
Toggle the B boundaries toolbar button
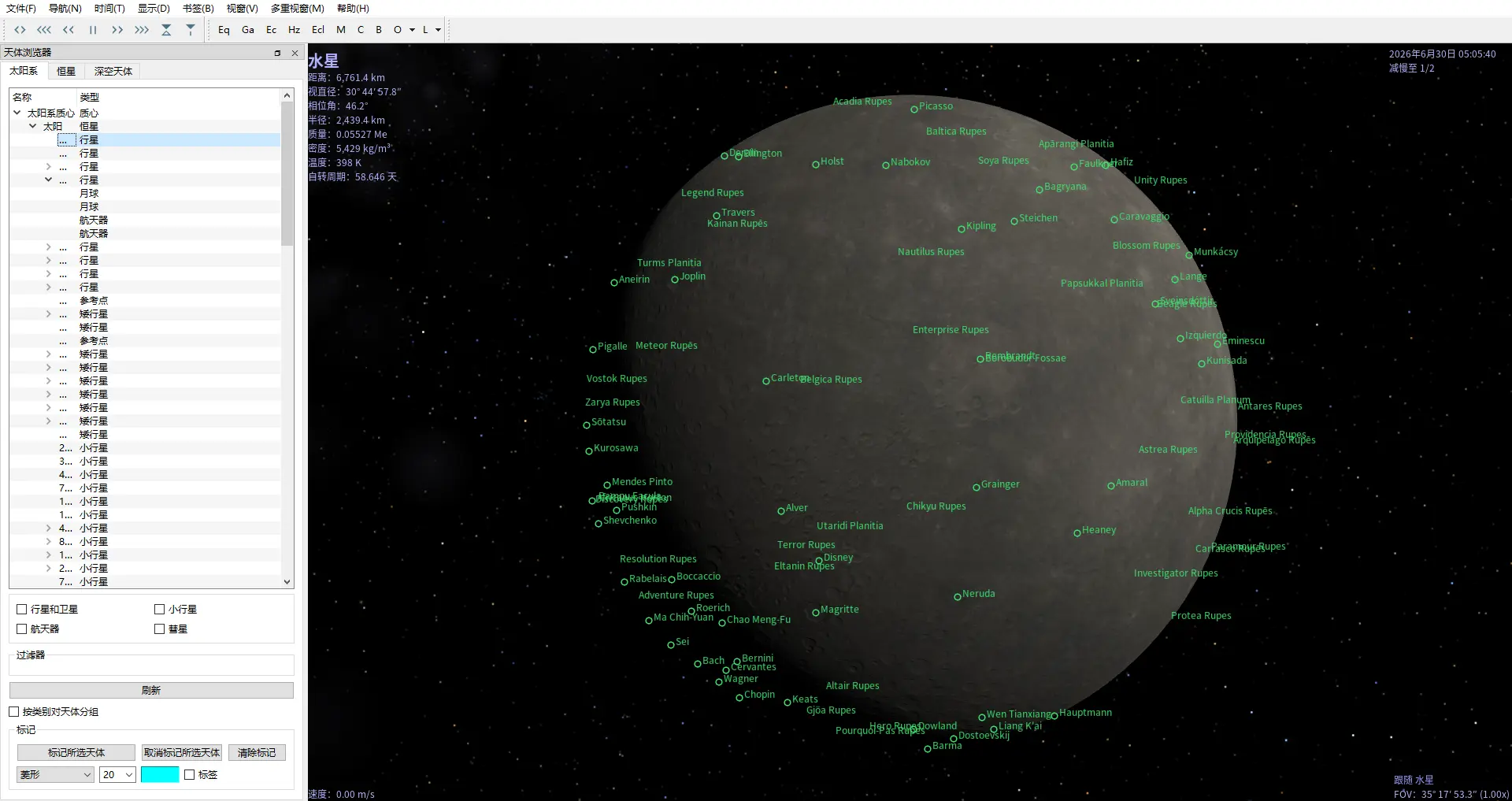pyautogui.click(x=379, y=30)
